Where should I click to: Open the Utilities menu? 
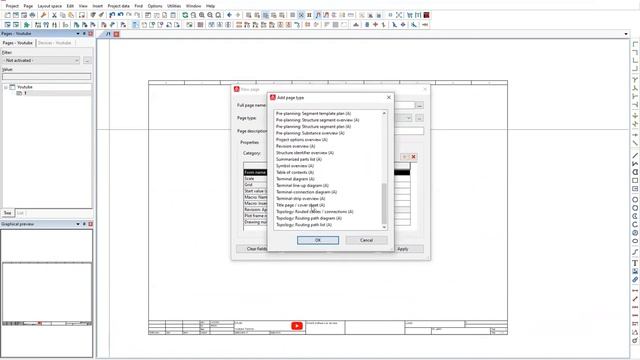coord(174,6)
